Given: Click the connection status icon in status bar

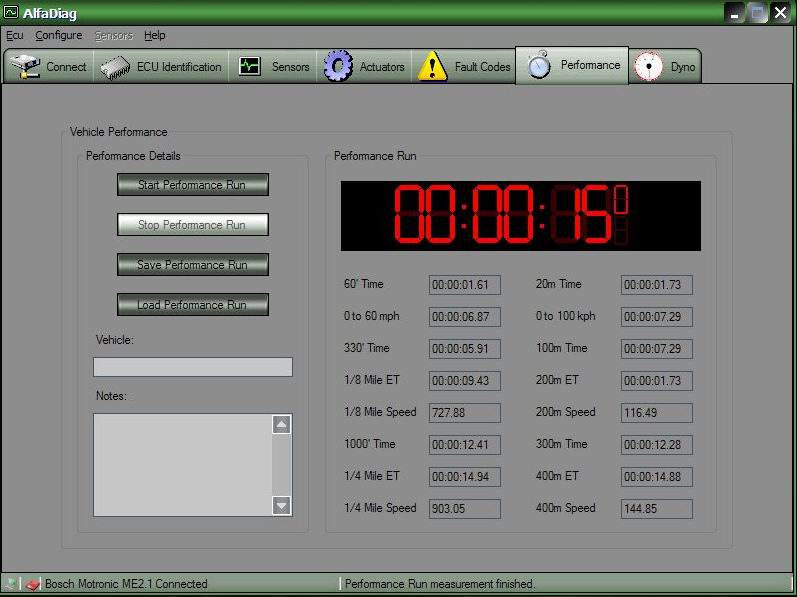Looking at the screenshot, I should point(32,584).
